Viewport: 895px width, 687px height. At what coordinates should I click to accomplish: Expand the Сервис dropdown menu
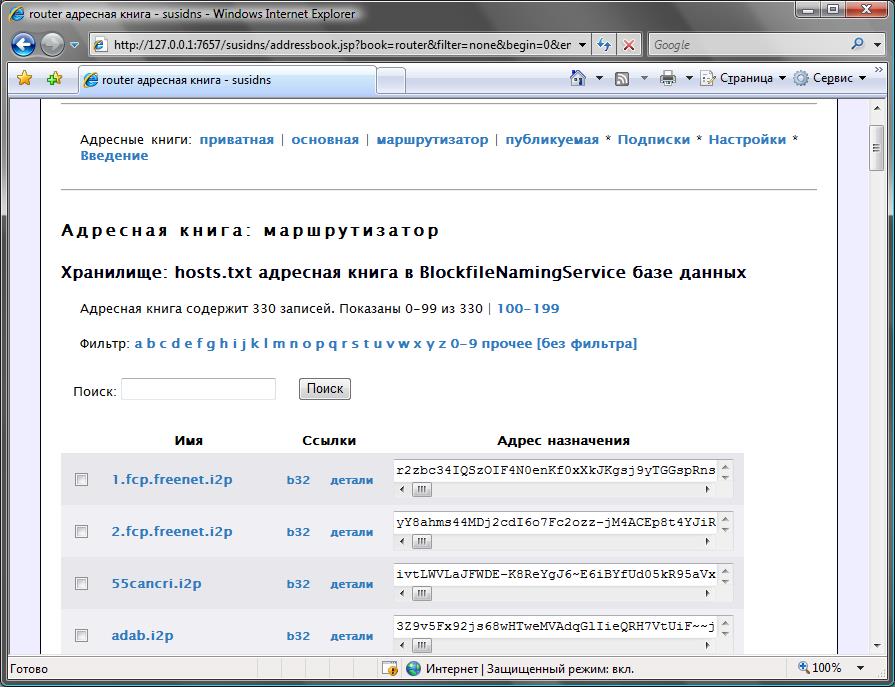(x=832, y=78)
